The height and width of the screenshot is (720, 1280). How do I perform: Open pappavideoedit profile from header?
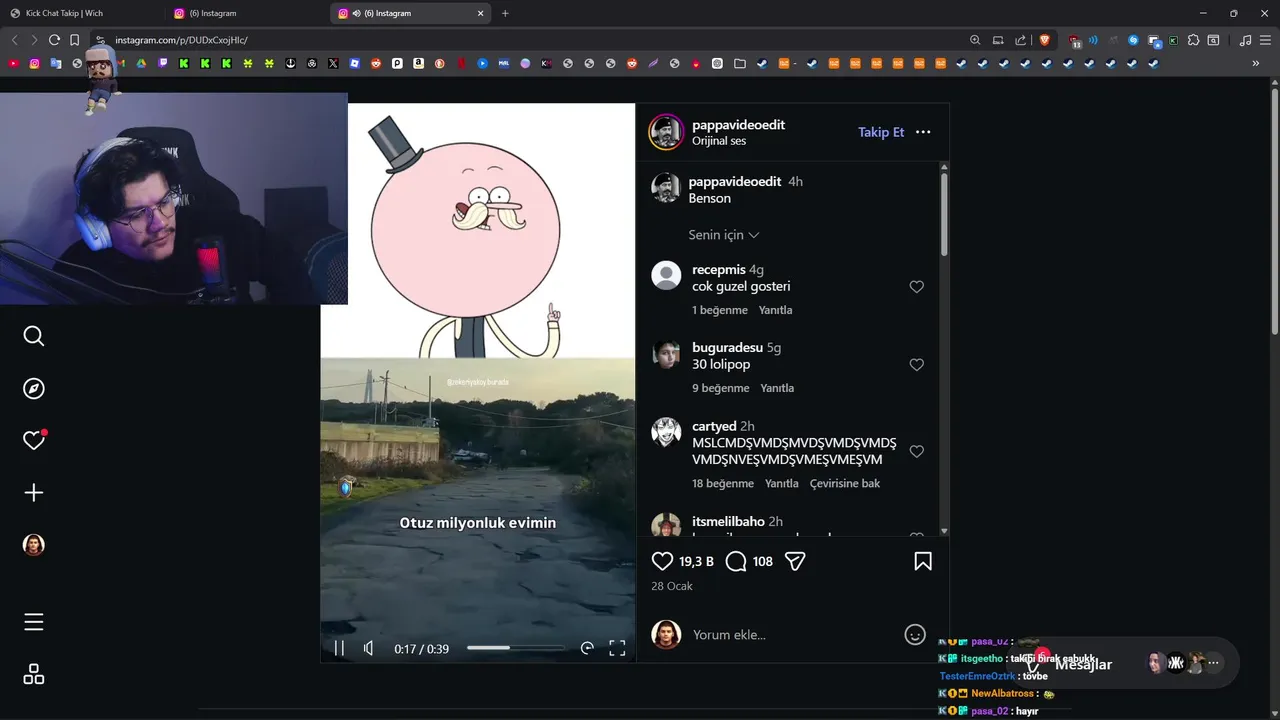click(738, 125)
